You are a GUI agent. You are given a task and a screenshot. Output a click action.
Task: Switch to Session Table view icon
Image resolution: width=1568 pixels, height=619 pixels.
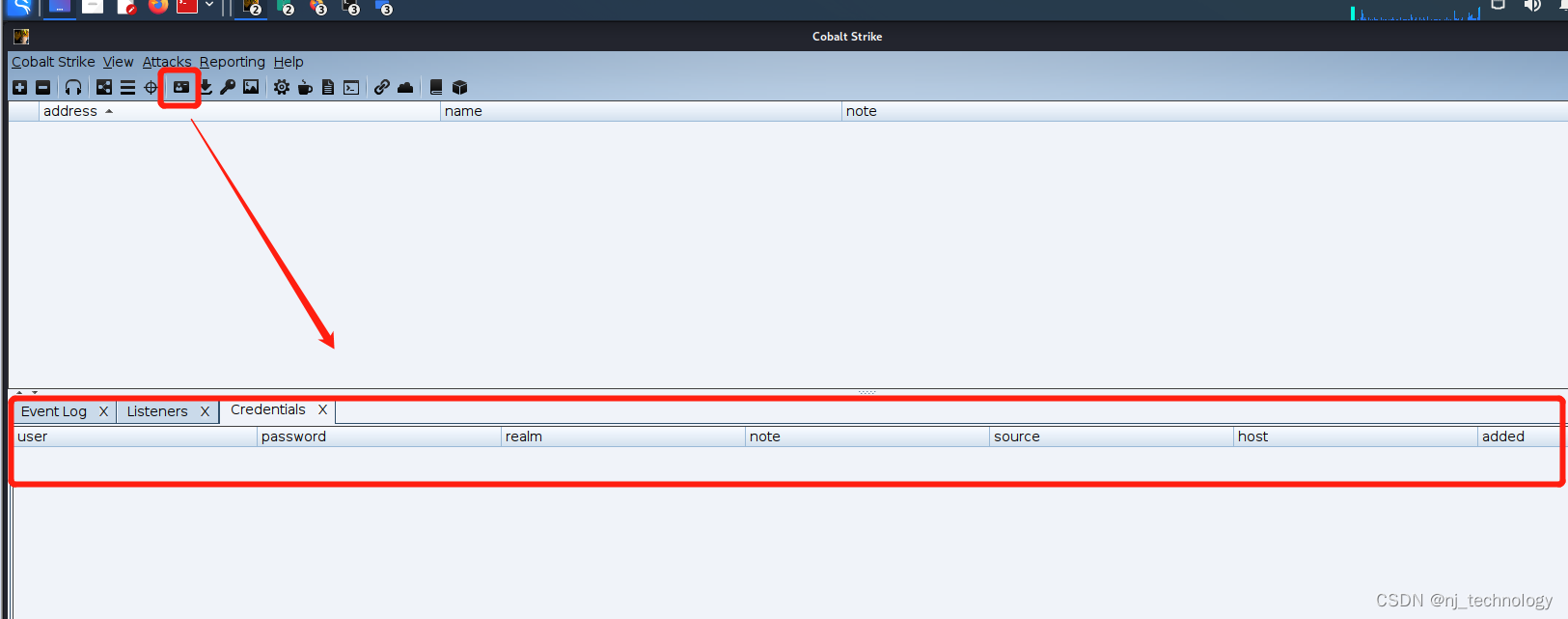(x=127, y=88)
